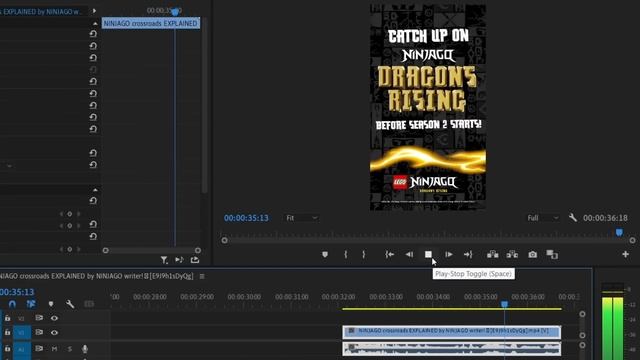Screen dimensions: 640x360
Task: Go to Out point in Program monitor
Action: click(x=468, y=254)
